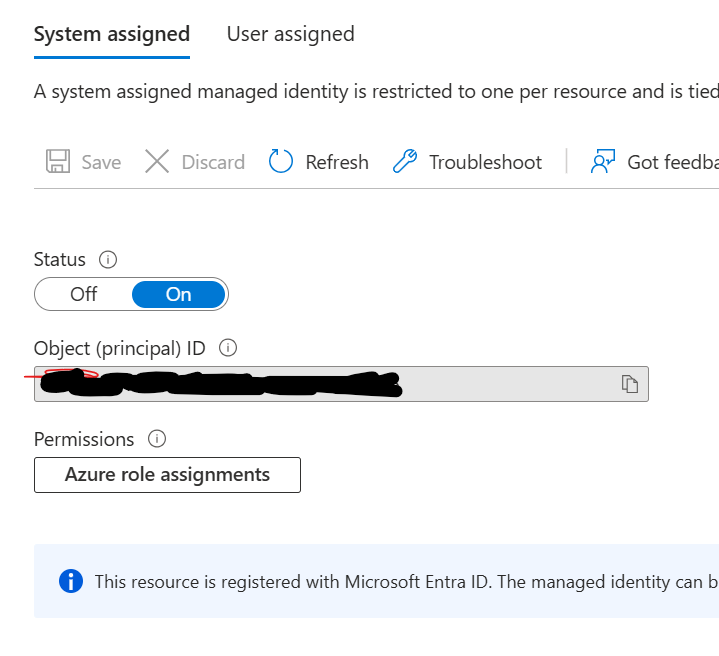Screen dimensions: 719x656
Task: Click the Refresh label in toolbar
Action: [337, 162]
